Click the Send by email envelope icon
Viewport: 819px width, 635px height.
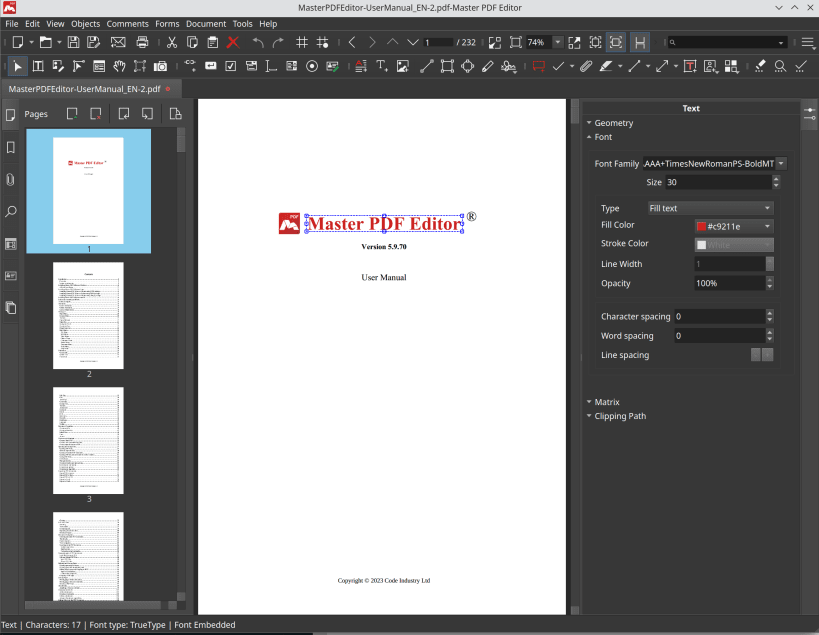(x=118, y=42)
